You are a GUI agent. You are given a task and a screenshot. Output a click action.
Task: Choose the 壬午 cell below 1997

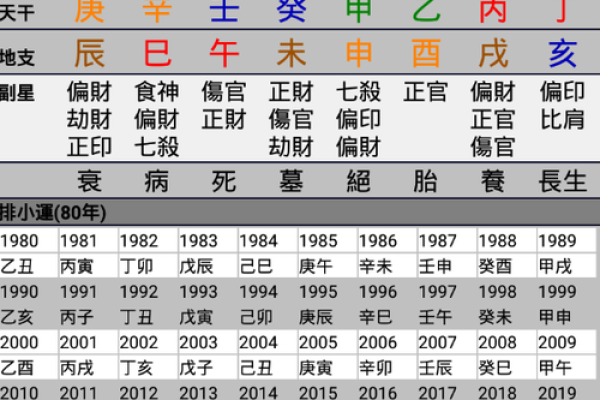coord(447,317)
